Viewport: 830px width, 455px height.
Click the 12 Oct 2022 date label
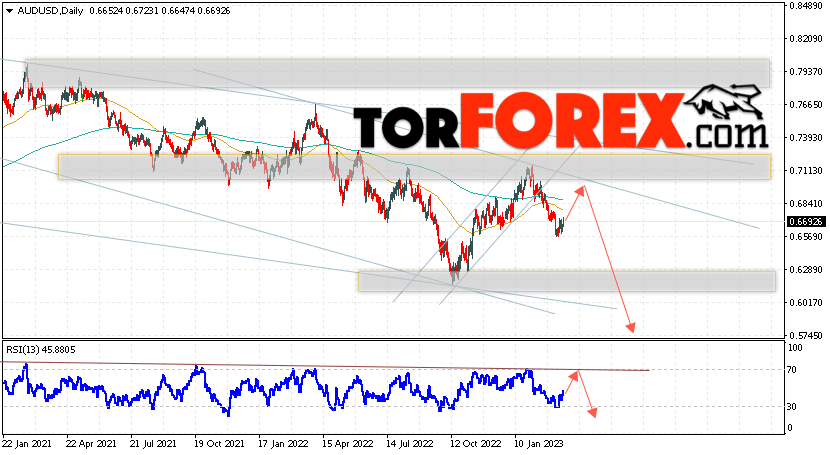(475, 444)
